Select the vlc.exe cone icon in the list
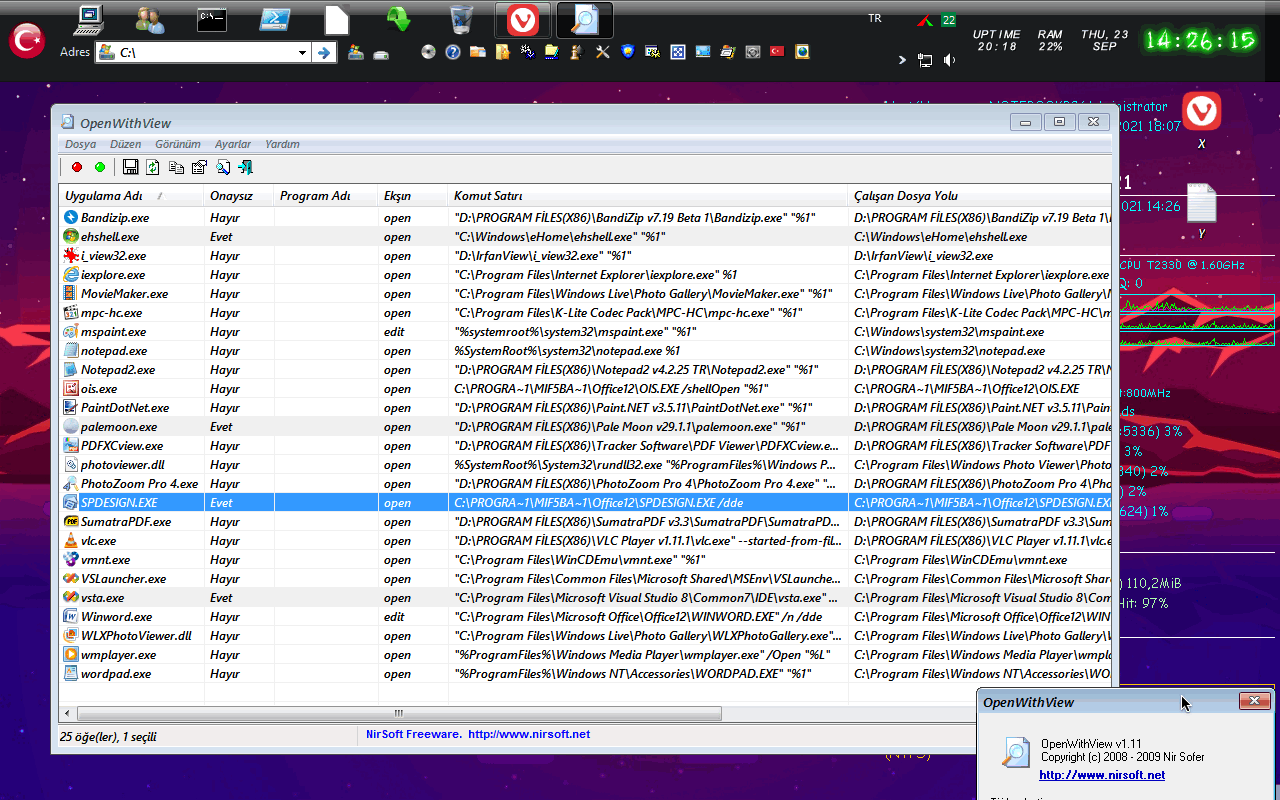1280x800 pixels. (x=71, y=540)
